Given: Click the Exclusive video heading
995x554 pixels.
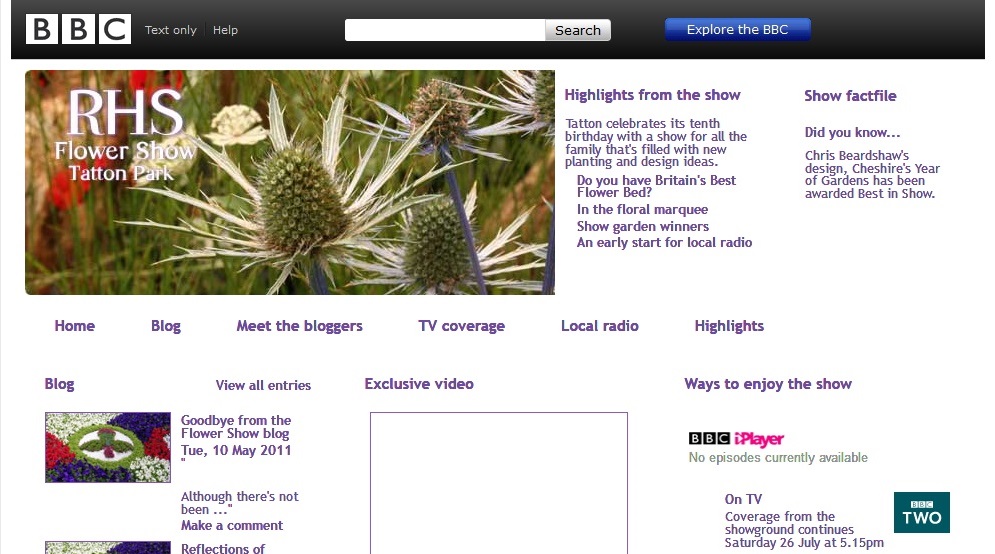Looking at the screenshot, I should point(419,384).
